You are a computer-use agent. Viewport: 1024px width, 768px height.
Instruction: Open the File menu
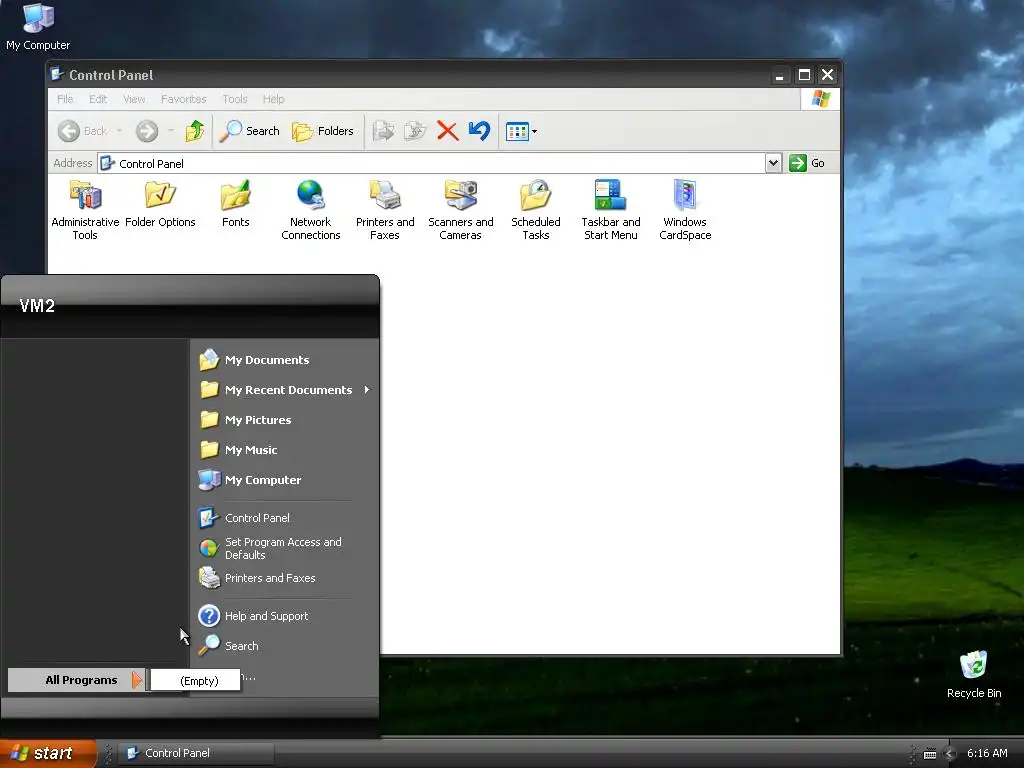click(65, 99)
